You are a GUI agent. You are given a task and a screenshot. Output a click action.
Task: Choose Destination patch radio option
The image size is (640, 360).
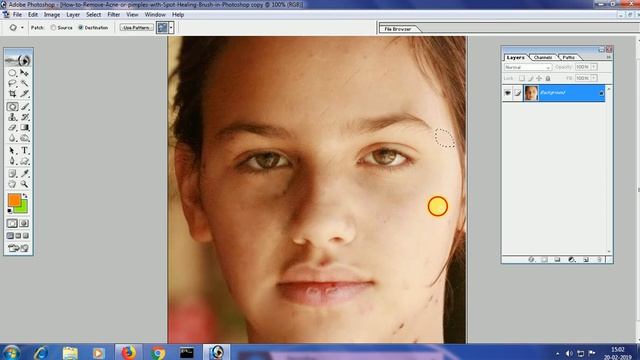(x=81, y=28)
